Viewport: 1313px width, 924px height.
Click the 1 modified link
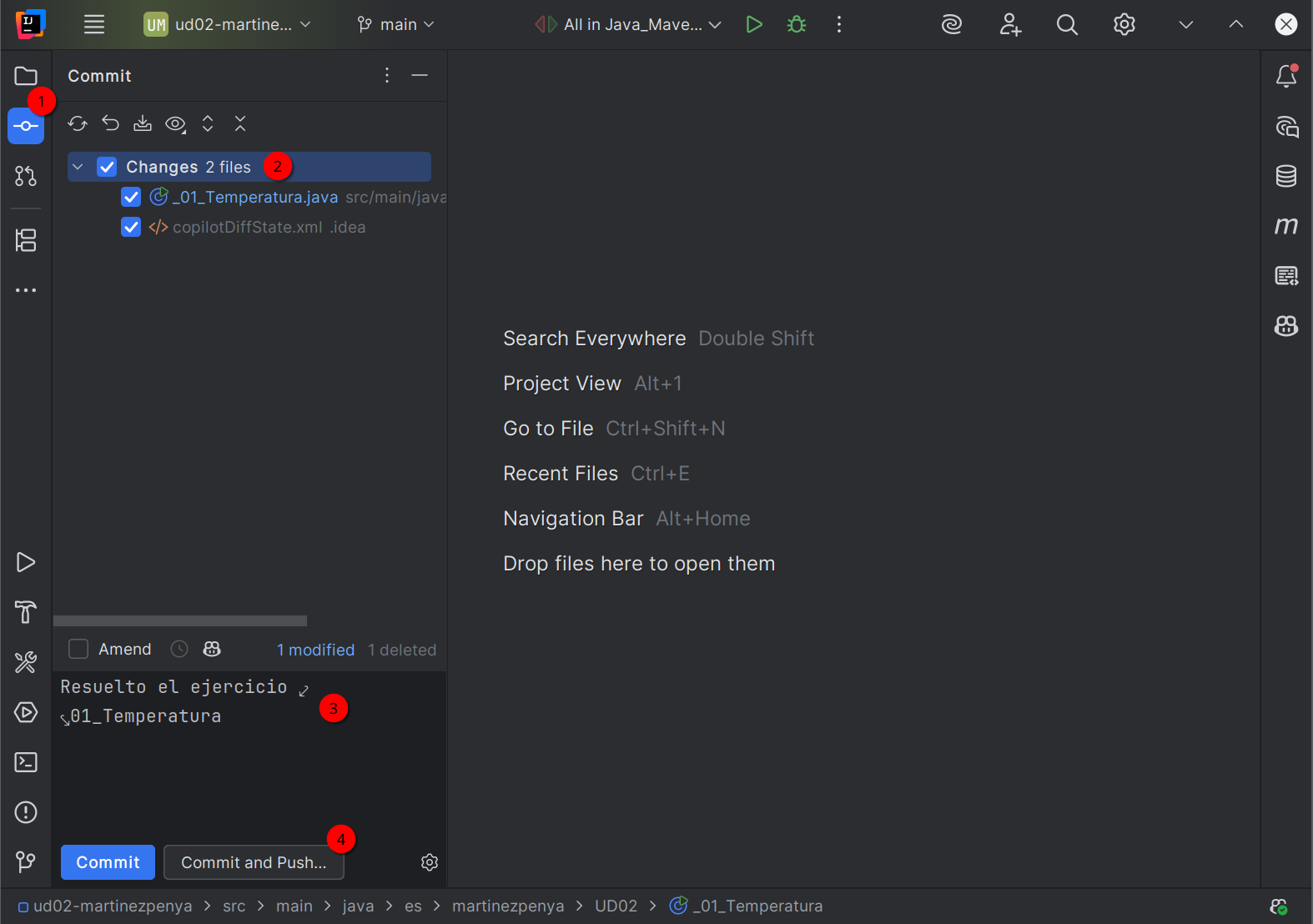[x=315, y=650]
